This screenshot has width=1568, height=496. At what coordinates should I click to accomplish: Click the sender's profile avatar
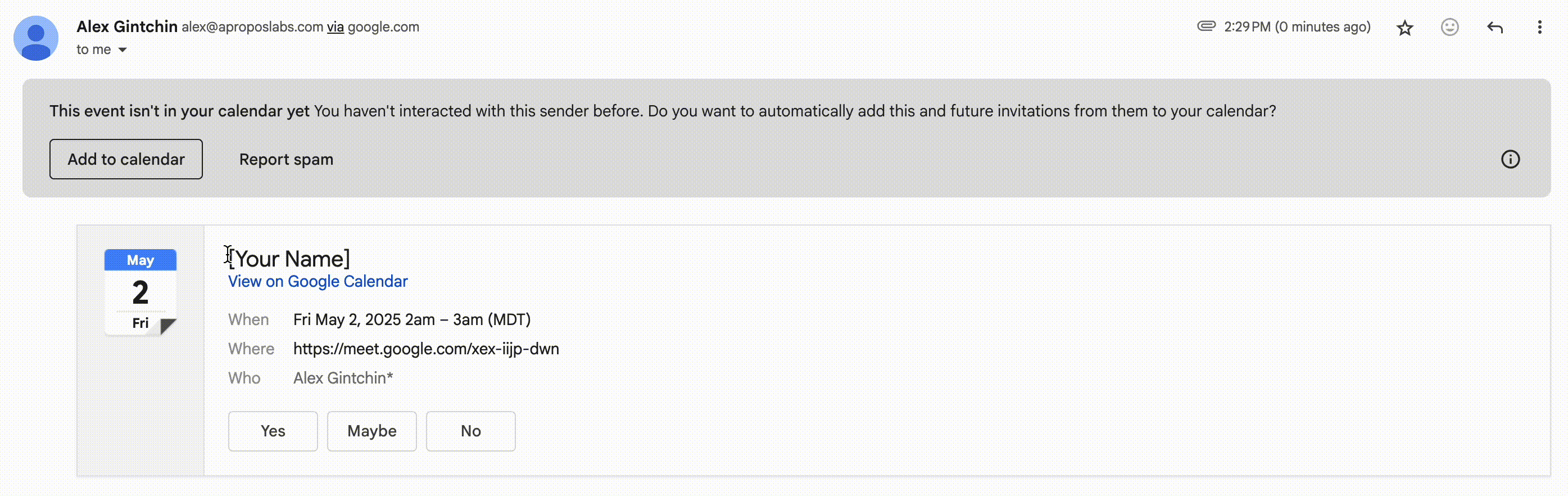pos(36,38)
